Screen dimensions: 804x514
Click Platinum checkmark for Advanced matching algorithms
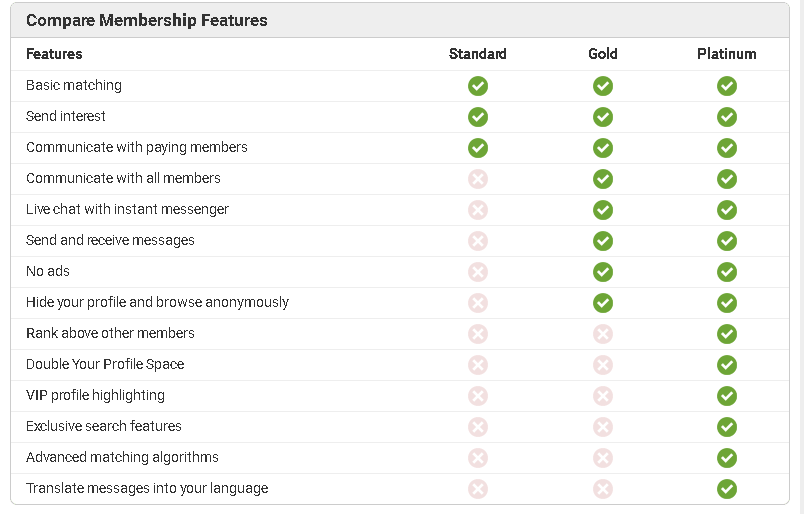point(727,458)
